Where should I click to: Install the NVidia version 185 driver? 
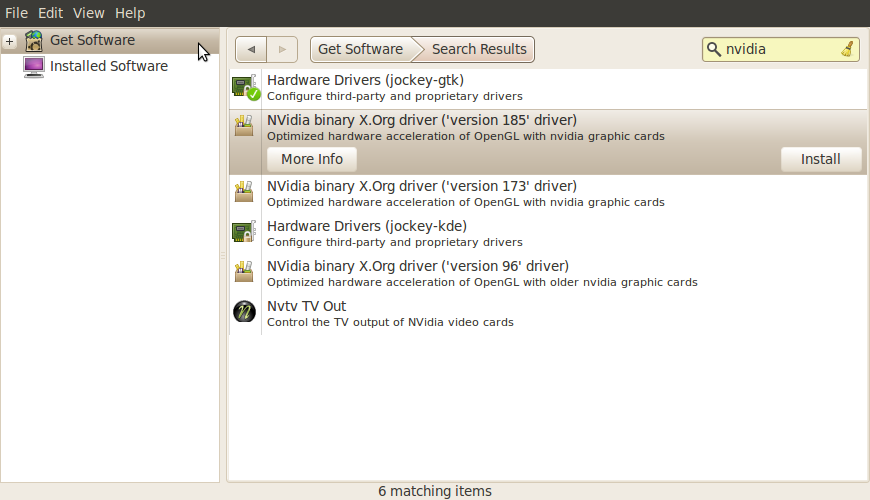click(821, 159)
